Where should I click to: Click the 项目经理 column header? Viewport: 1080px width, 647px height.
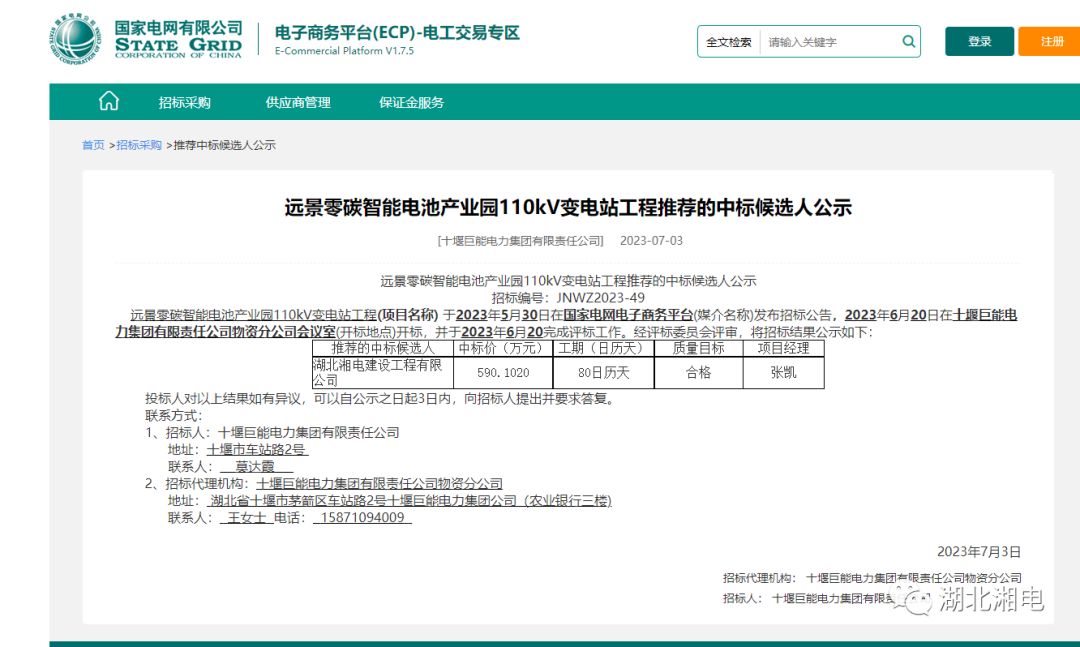pos(783,348)
